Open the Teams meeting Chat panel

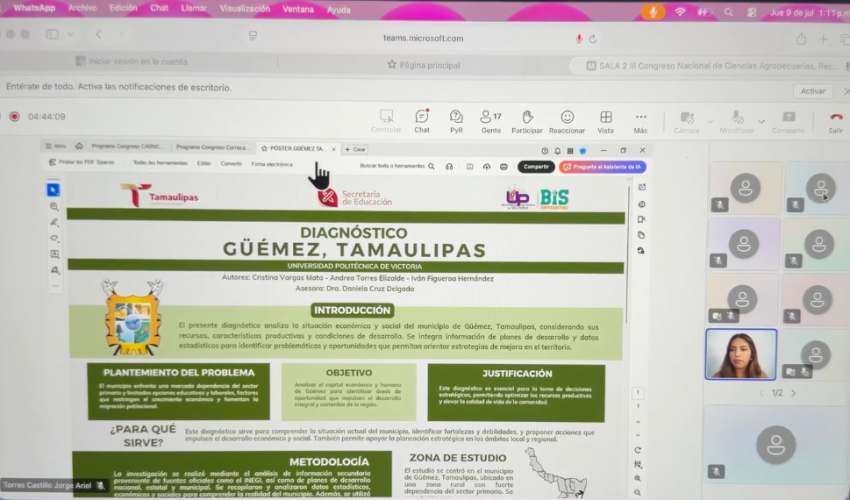tap(422, 121)
